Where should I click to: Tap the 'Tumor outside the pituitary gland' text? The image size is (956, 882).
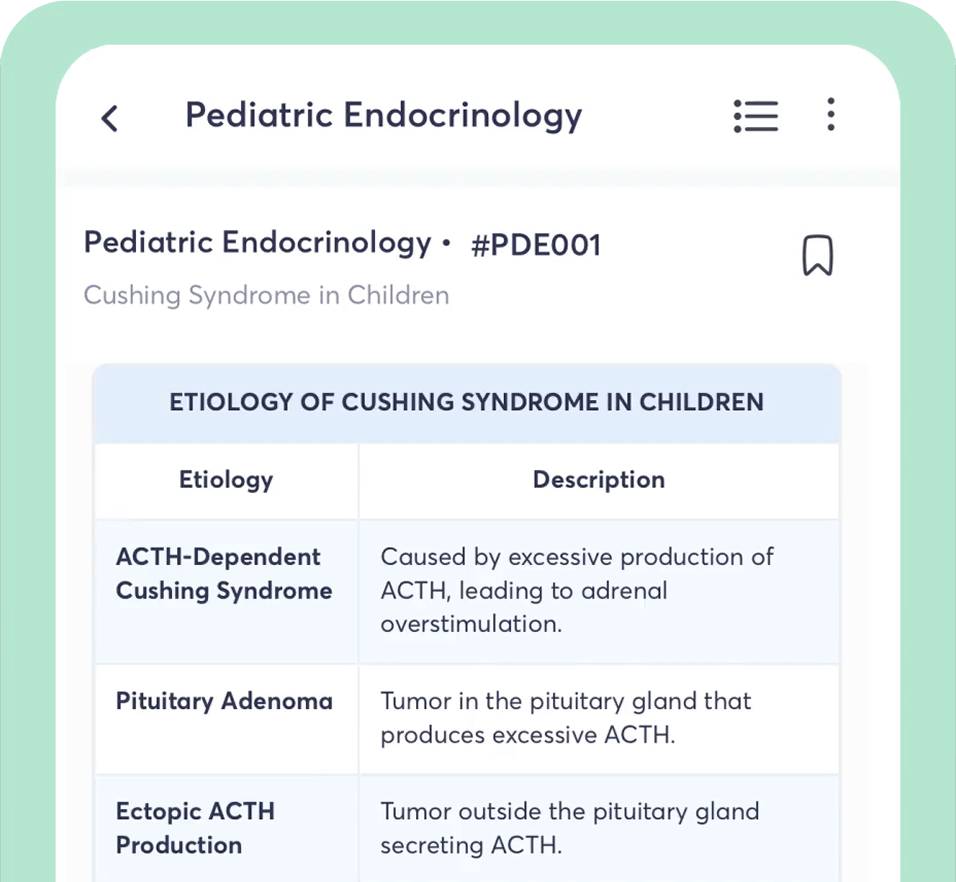[569, 811]
